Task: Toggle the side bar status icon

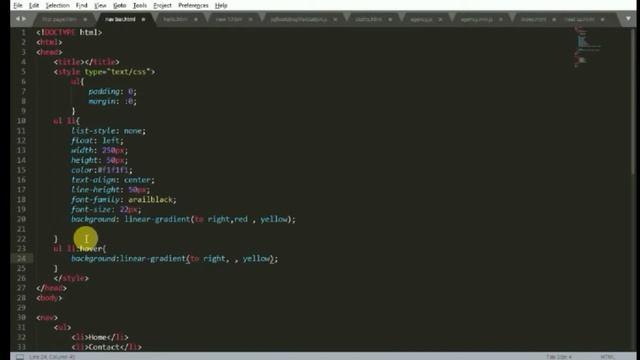Action: tap(20, 357)
